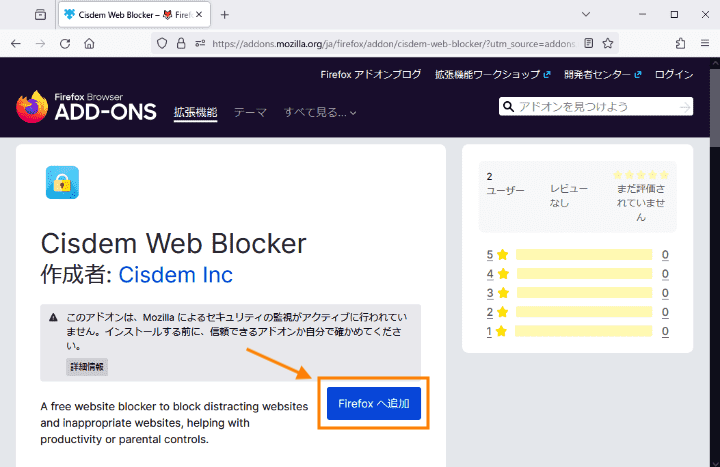720x467 pixels.
Task: Click the 詳細情報 button
Action: pyautogui.click(x=87, y=367)
